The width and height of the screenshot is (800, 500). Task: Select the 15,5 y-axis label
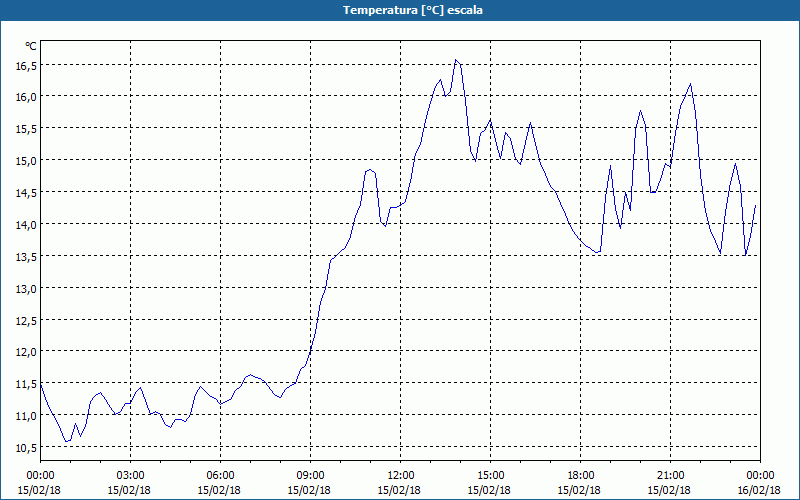pos(26,129)
